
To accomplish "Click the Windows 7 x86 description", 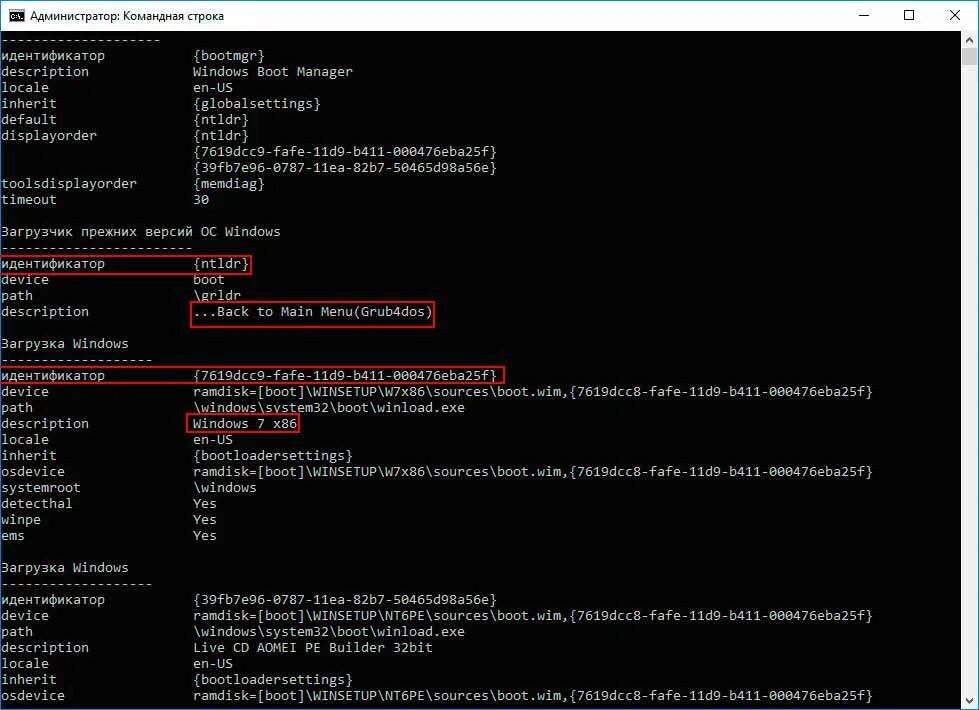I will (x=245, y=423).
